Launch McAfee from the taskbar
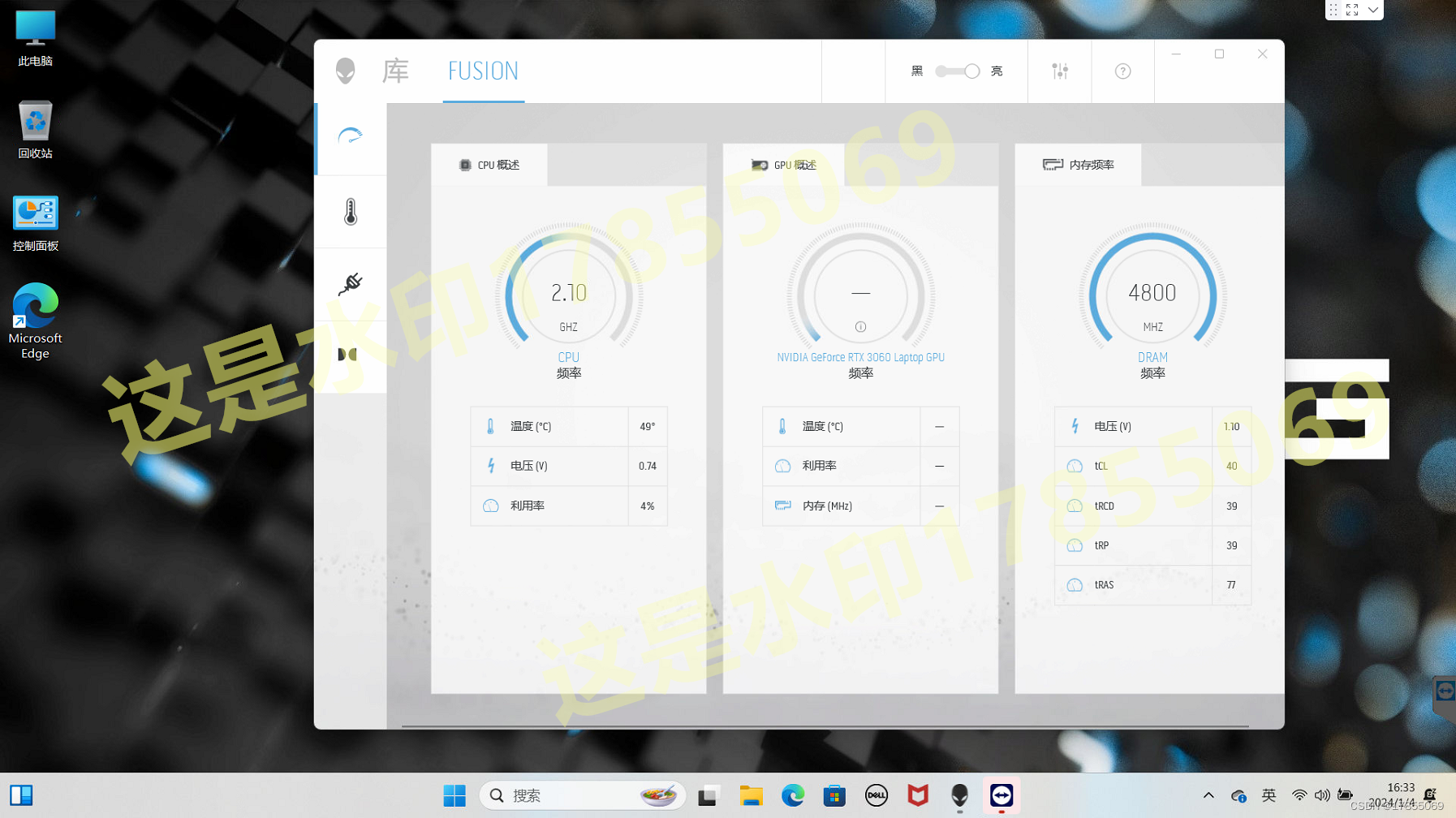This screenshot has height=818, width=1456. tap(918, 796)
